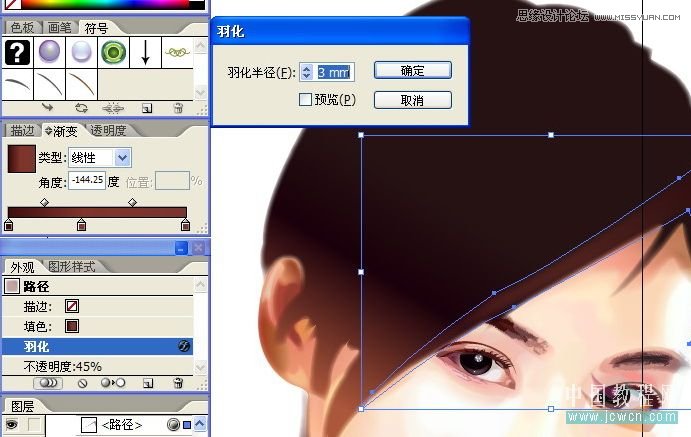Click the target circle on <路径> layer row
The image size is (691, 437).
pyautogui.click(x=174, y=425)
